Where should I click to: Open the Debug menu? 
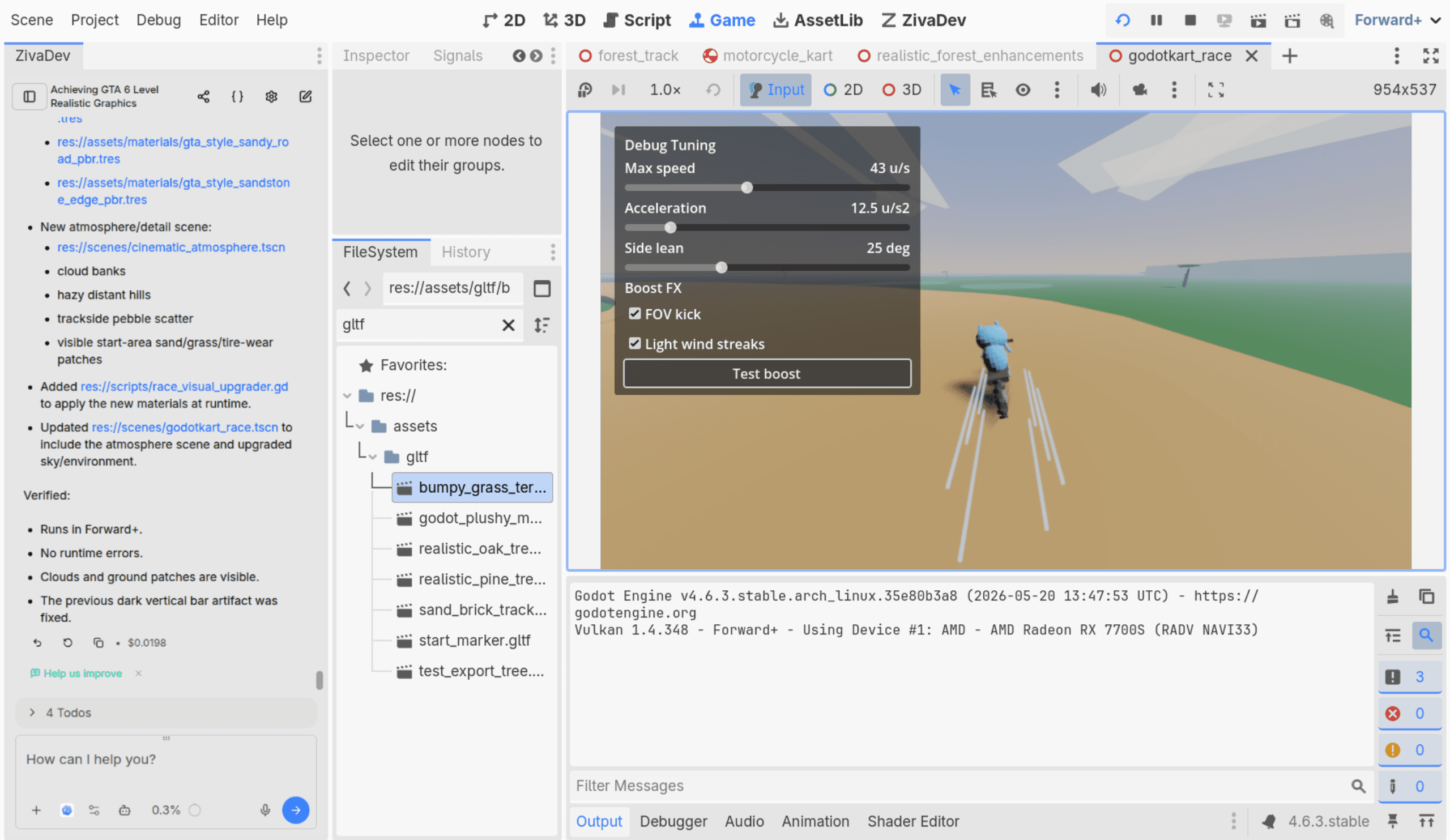[158, 20]
